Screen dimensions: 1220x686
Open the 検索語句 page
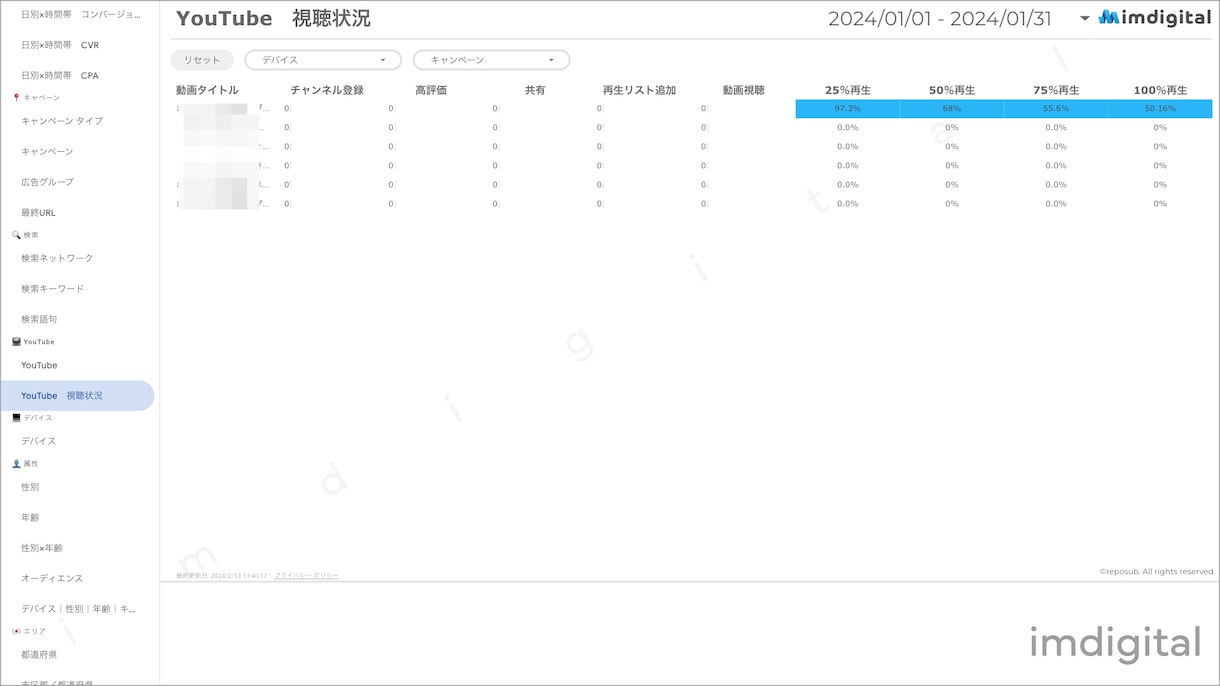(39, 320)
